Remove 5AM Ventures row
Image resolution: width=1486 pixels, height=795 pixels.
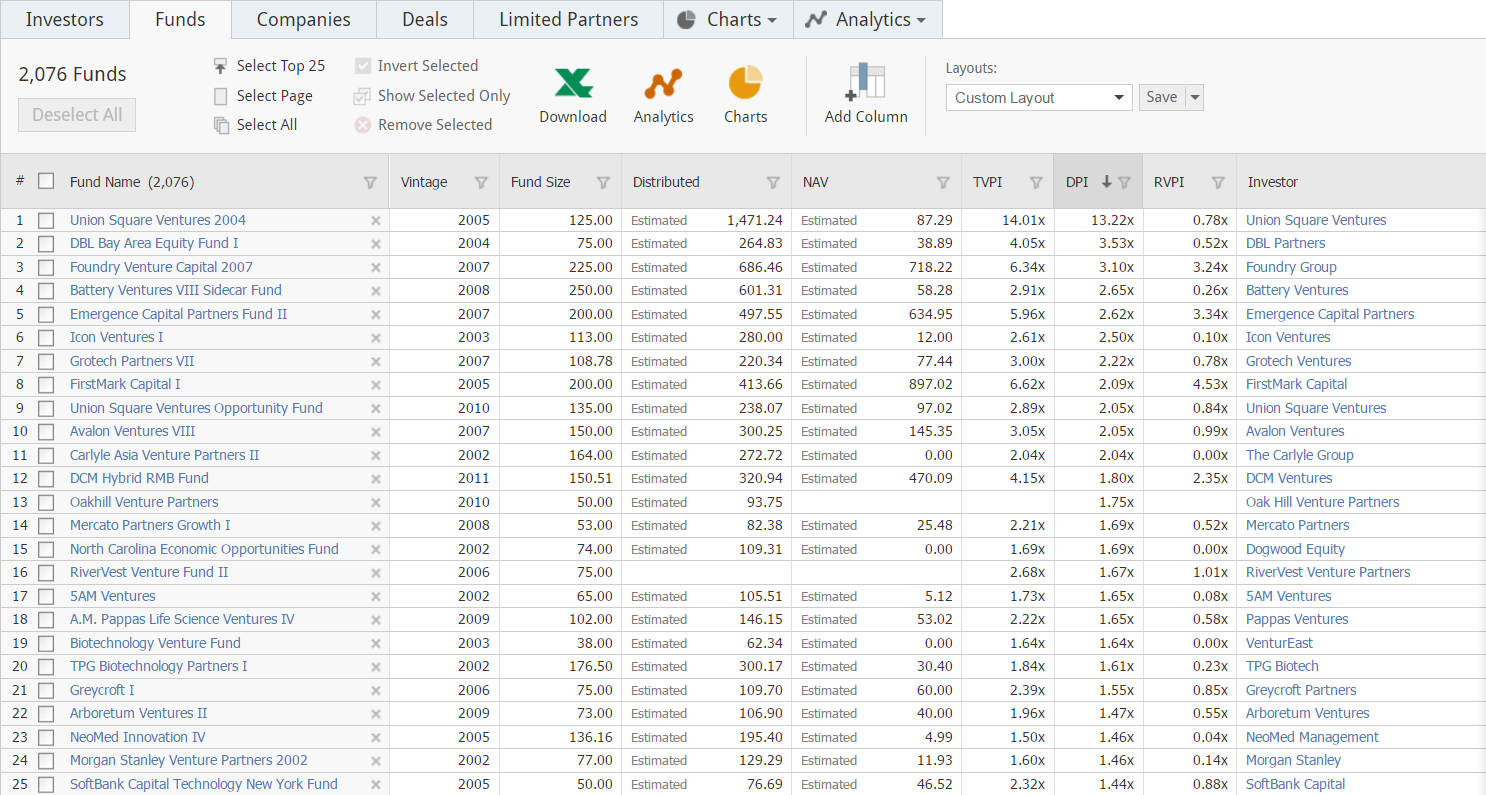click(x=376, y=597)
